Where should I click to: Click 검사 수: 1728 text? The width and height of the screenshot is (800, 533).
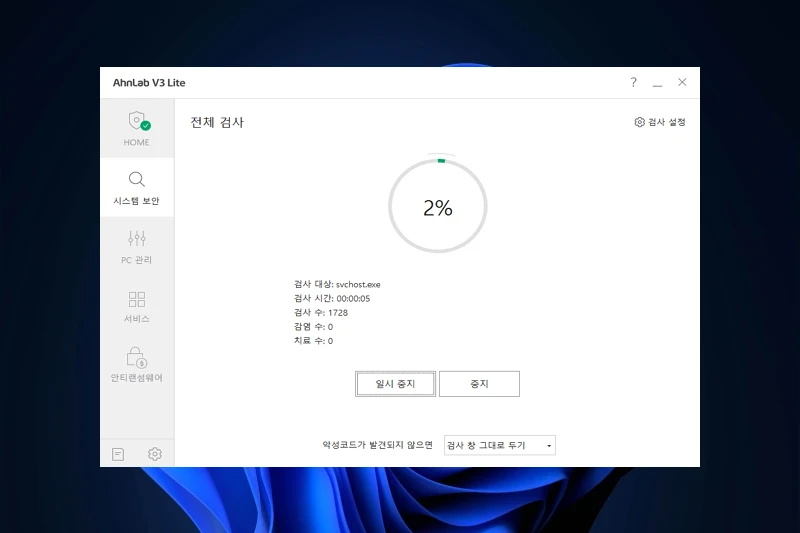pyautogui.click(x=320, y=313)
